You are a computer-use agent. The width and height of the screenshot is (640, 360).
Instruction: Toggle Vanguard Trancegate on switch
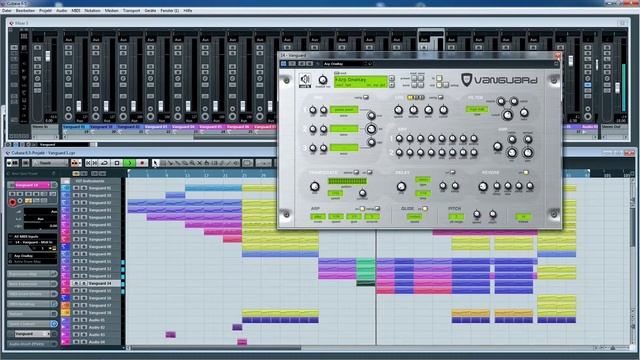pyautogui.click(x=370, y=173)
